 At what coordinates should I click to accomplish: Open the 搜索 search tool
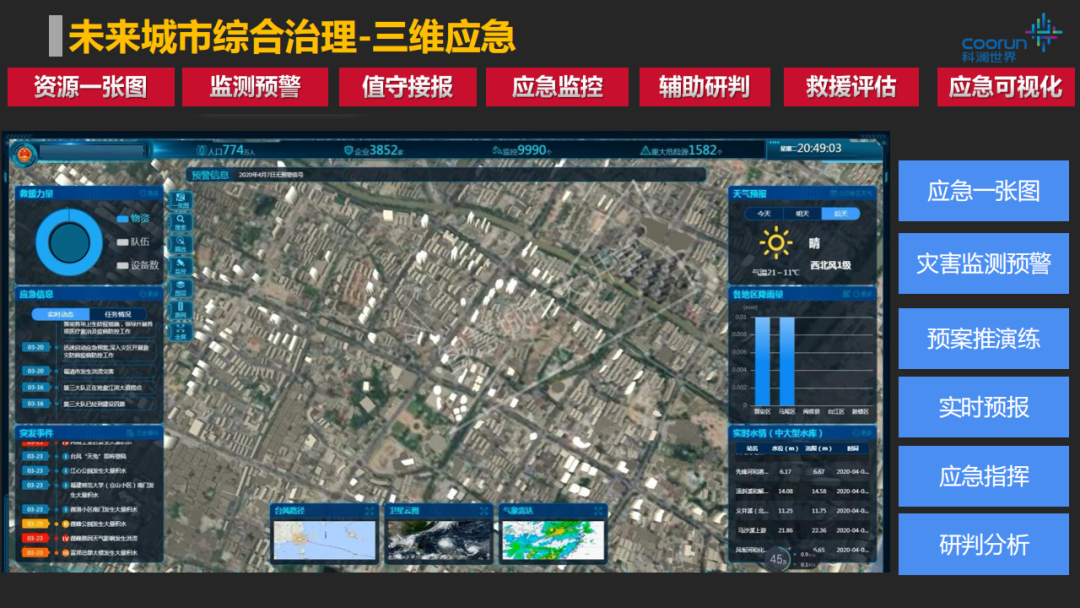(180, 222)
